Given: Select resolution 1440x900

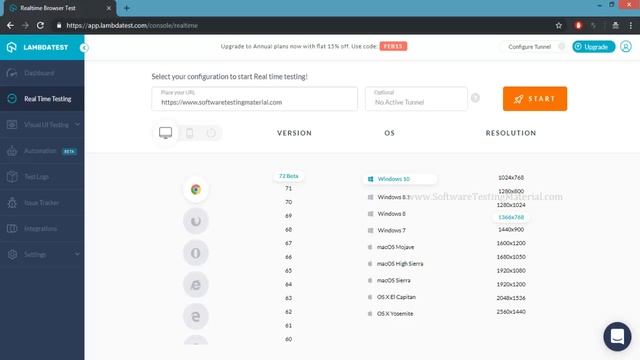Looking at the screenshot, I should pos(511,229).
